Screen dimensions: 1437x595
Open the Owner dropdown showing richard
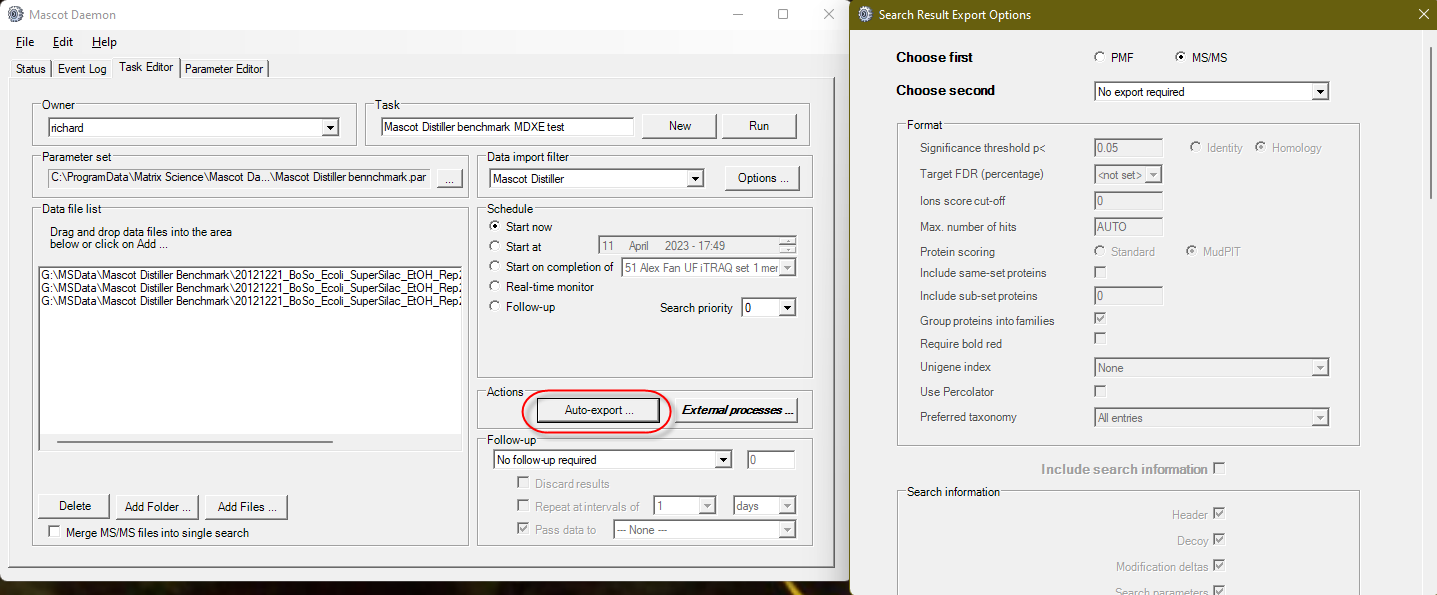point(193,128)
